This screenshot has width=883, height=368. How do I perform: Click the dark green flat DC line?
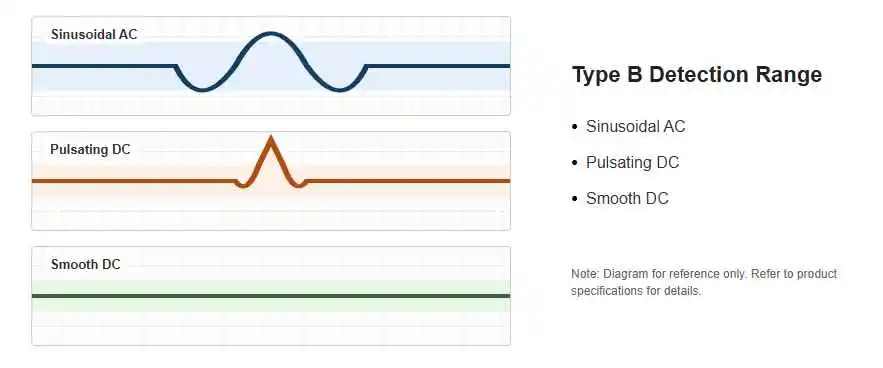pyautogui.click(x=271, y=295)
